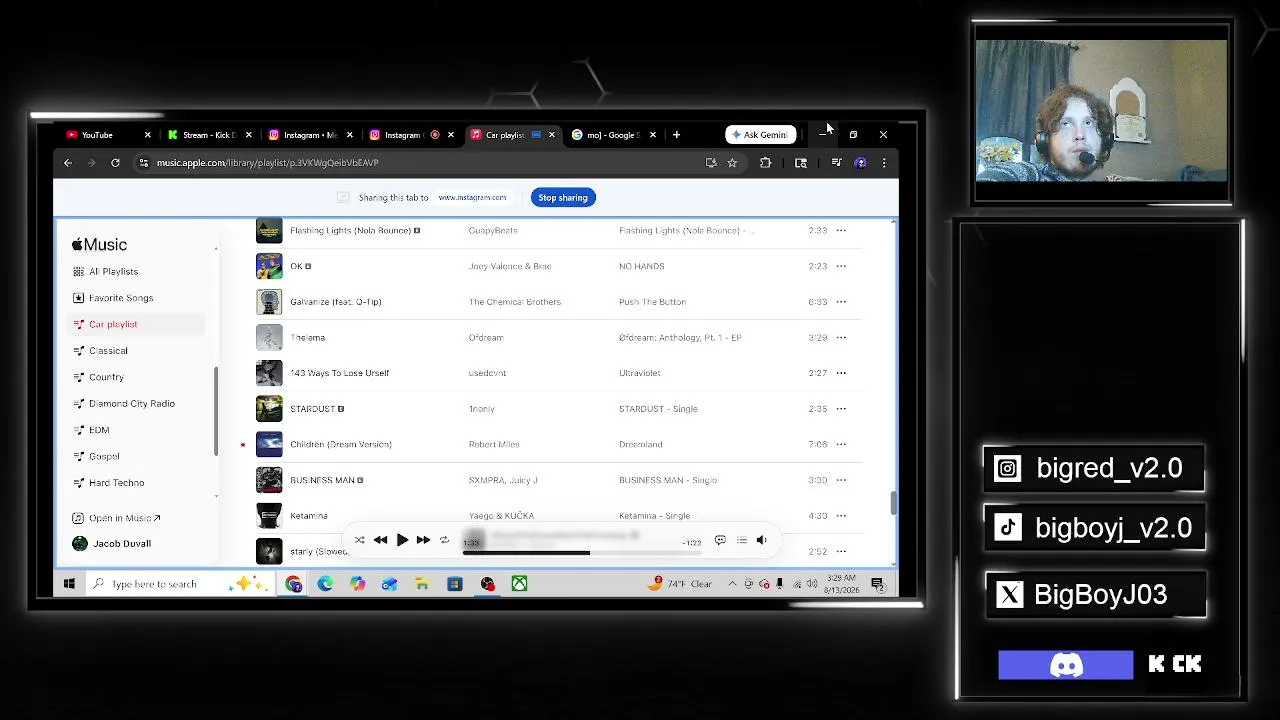1280x720 pixels.
Task: Open the Gospel playlist
Action: point(137,456)
